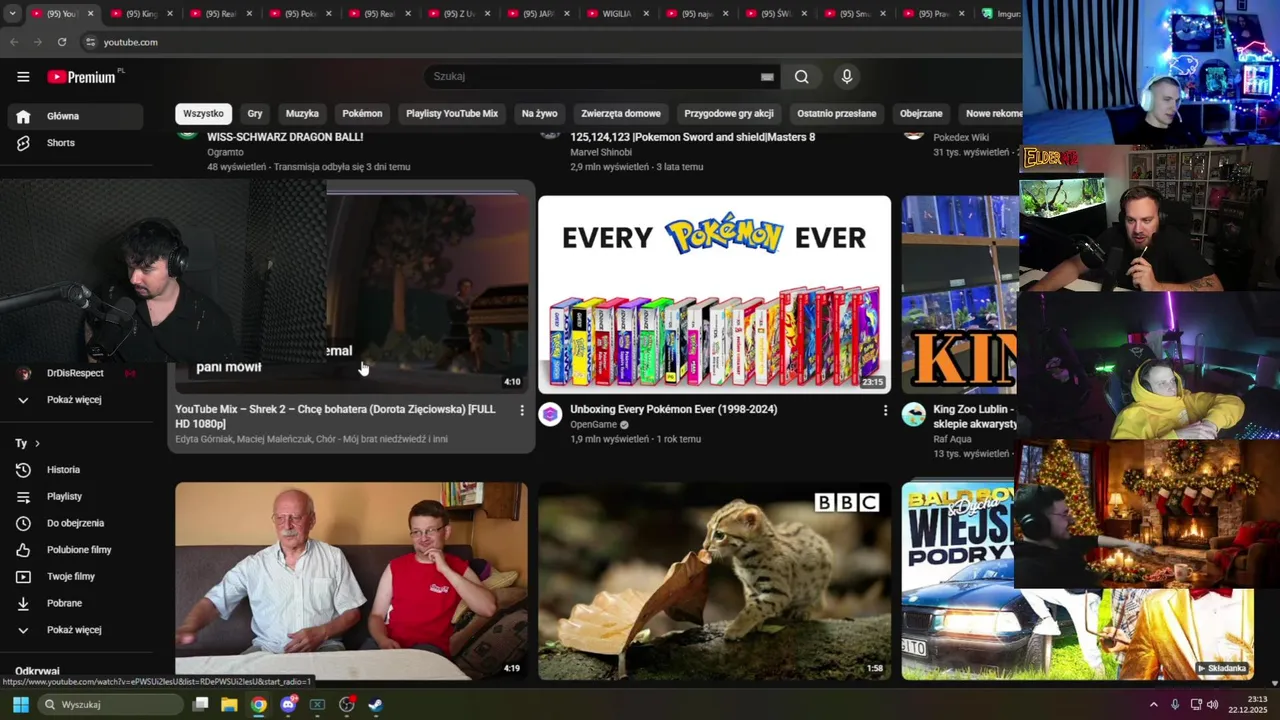
Task: Click the browser address bar youtube.com
Action: click(131, 42)
